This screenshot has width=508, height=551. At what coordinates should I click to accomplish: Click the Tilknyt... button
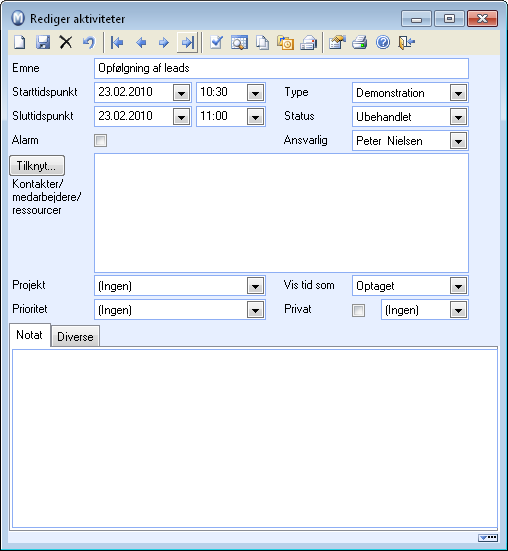point(37,166)
